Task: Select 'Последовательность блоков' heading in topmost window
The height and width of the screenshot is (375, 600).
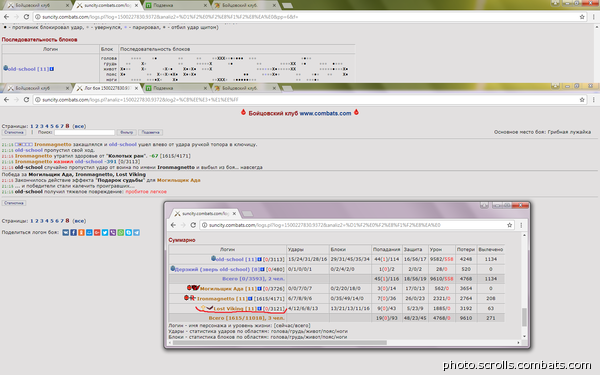Action: 39,40
